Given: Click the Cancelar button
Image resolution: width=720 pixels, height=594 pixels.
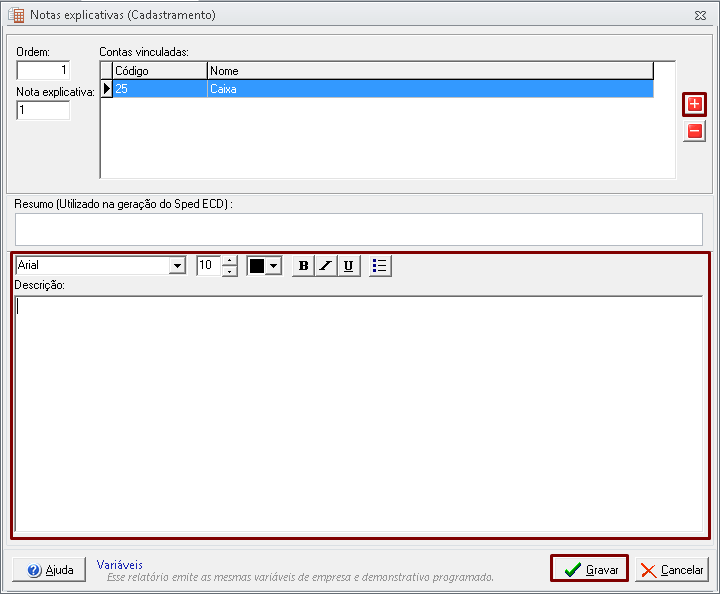Looking at the screenshot, I should (x=672, y=570).
